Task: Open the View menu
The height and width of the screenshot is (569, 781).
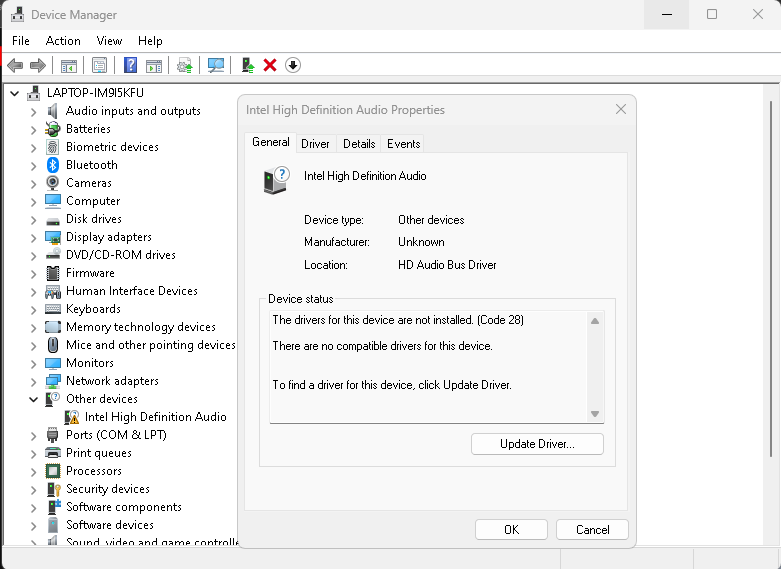Action: point(109,41)
